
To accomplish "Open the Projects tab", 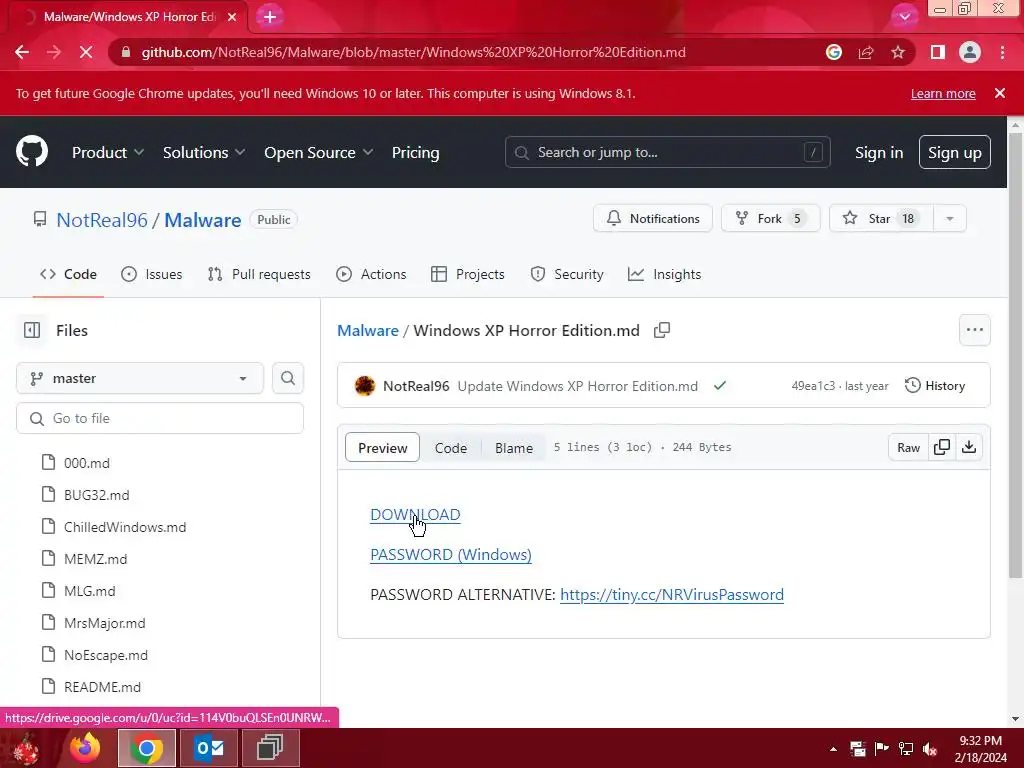I will pyautogui.click(x=468, y=274).
